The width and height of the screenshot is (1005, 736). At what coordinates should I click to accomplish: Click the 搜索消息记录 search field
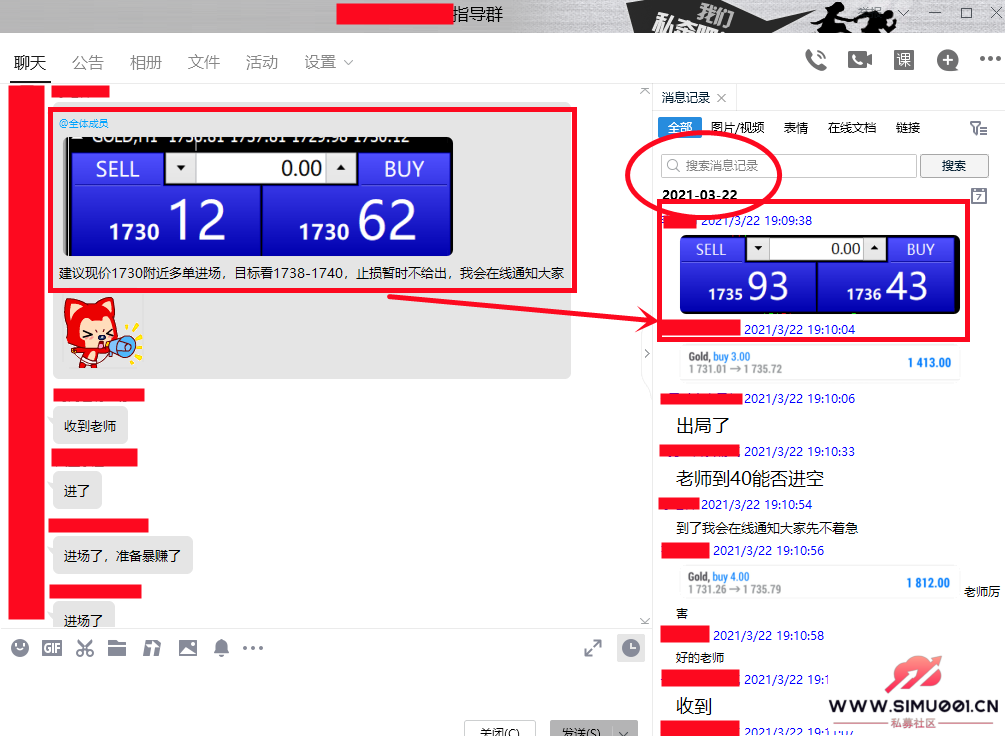point(790,166)
